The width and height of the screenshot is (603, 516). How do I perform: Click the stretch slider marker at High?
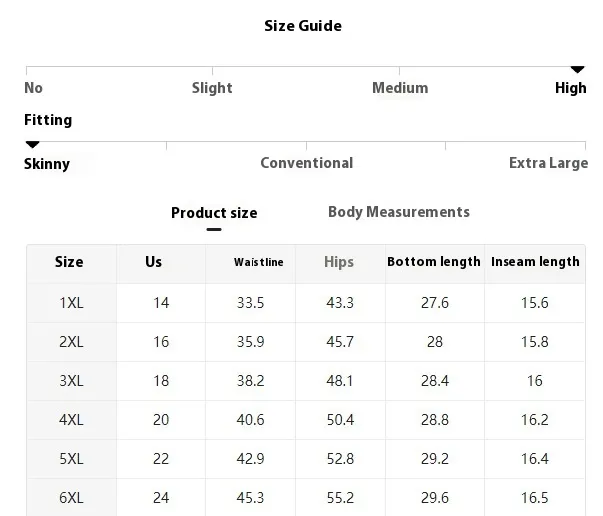pos(577,67)
